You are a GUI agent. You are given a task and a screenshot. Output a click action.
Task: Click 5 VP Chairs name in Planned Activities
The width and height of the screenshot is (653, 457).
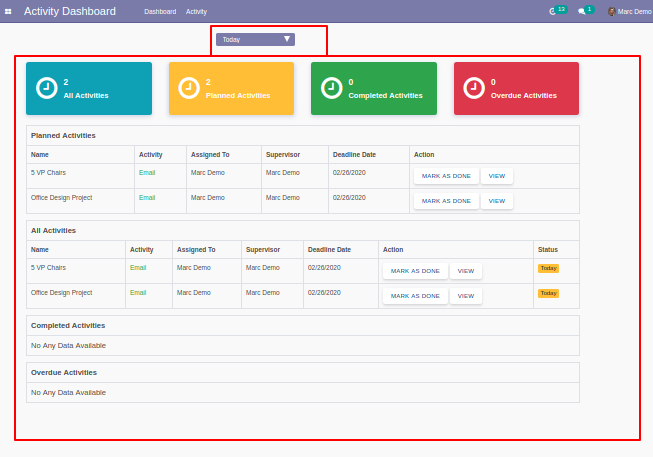(x=48, y=172)
